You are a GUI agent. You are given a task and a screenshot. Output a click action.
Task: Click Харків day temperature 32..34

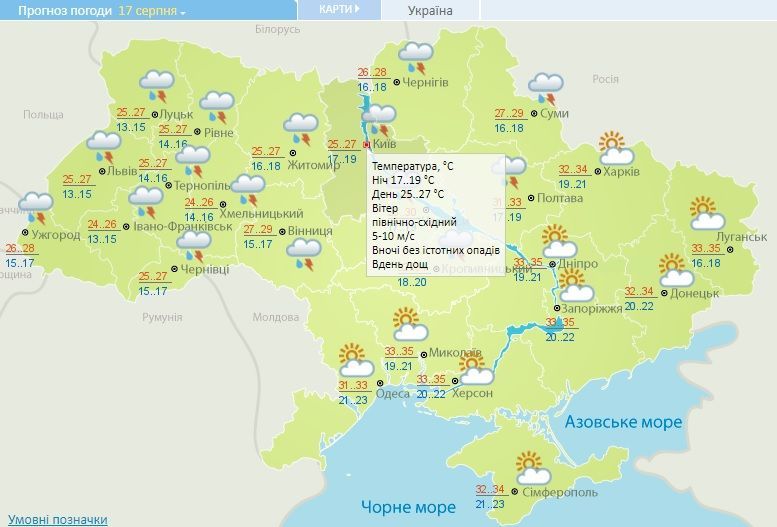[x=573, y=170]
